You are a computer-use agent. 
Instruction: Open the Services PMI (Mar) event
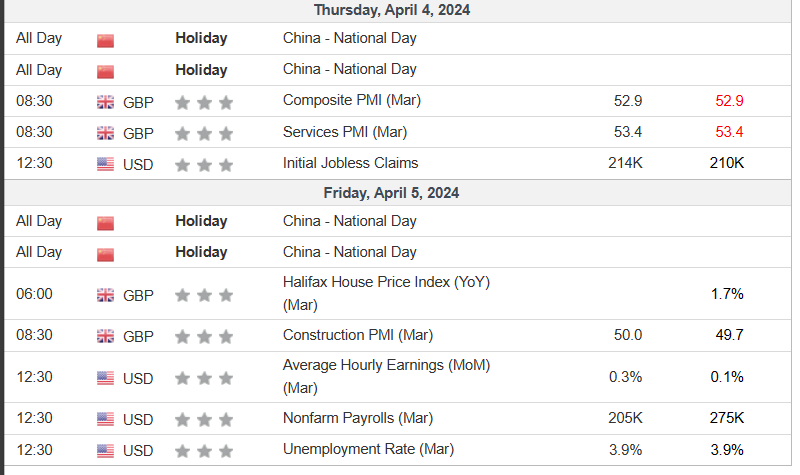345,131
